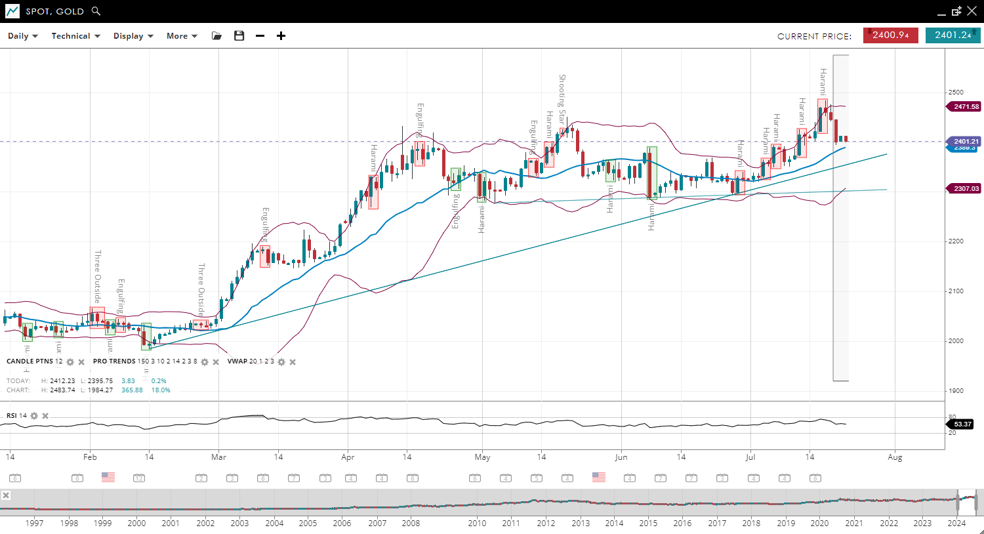Image resolution: width=984 pixels, height=534 pixels.
Task: Remove the CANDLE PTNS indicator
Action: point(82,362)
